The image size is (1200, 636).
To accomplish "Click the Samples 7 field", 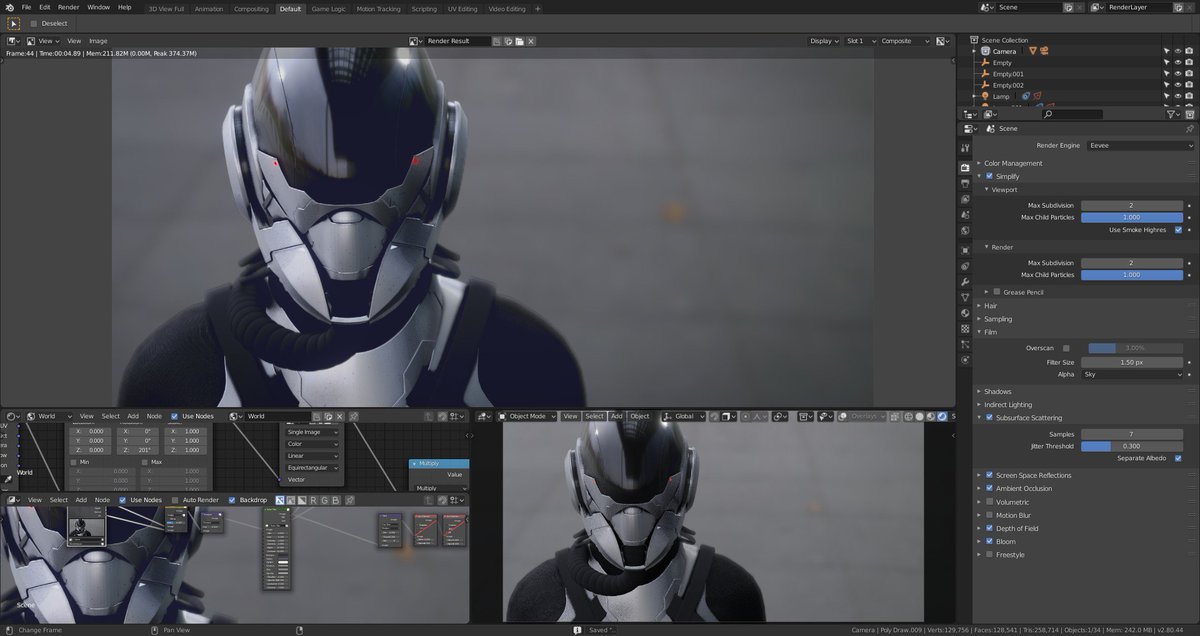I will point(1132,434).
